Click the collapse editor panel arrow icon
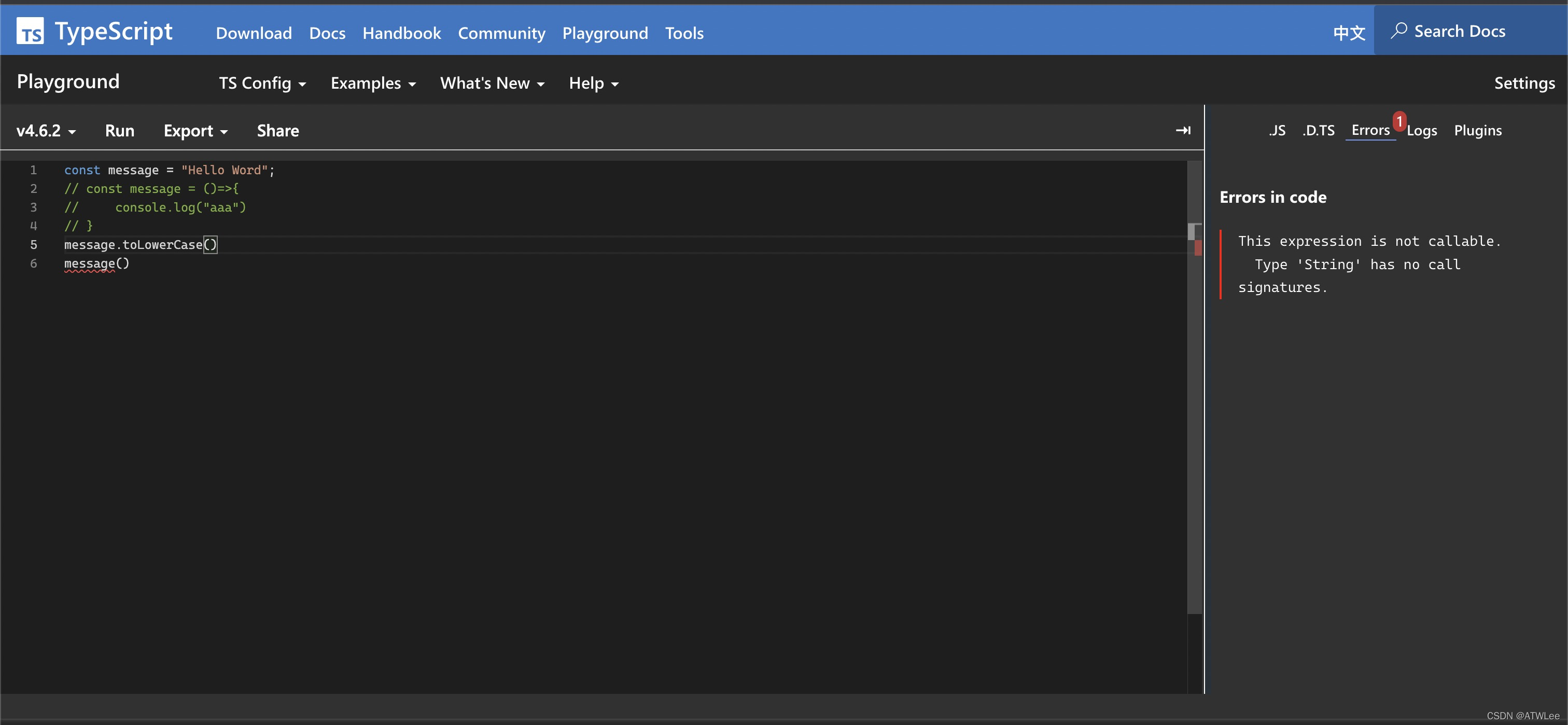The image size is (1568, 725). (x=1184, y=130)
